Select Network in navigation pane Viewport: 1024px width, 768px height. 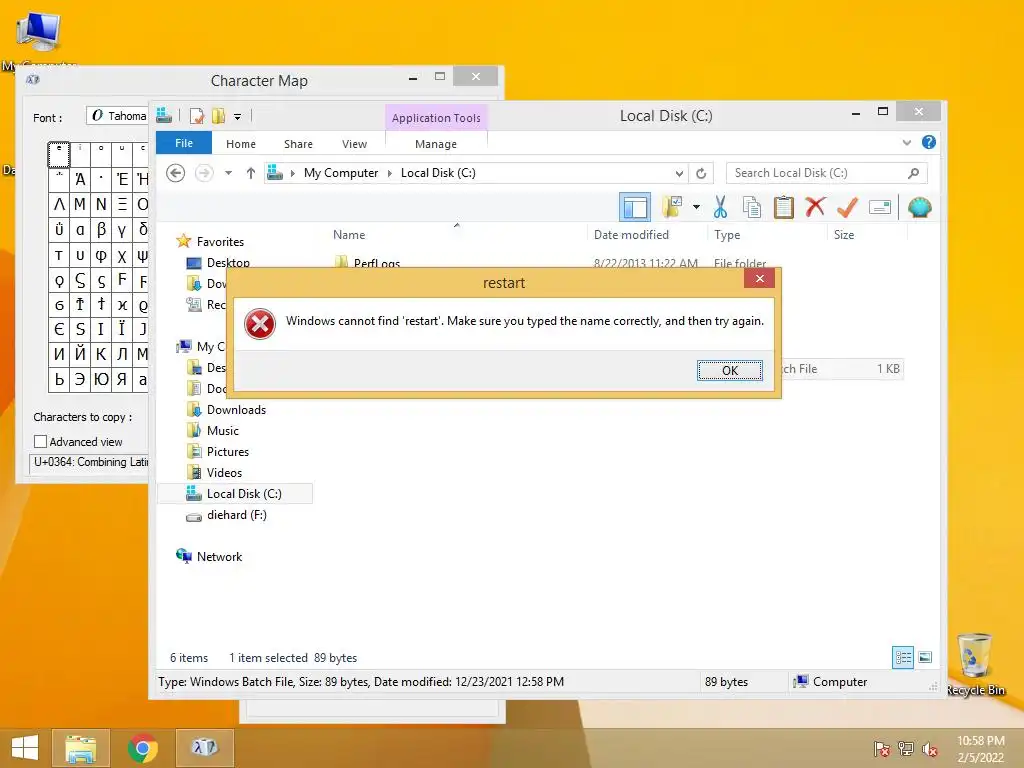pyautogui.click(x=219, y=556)
